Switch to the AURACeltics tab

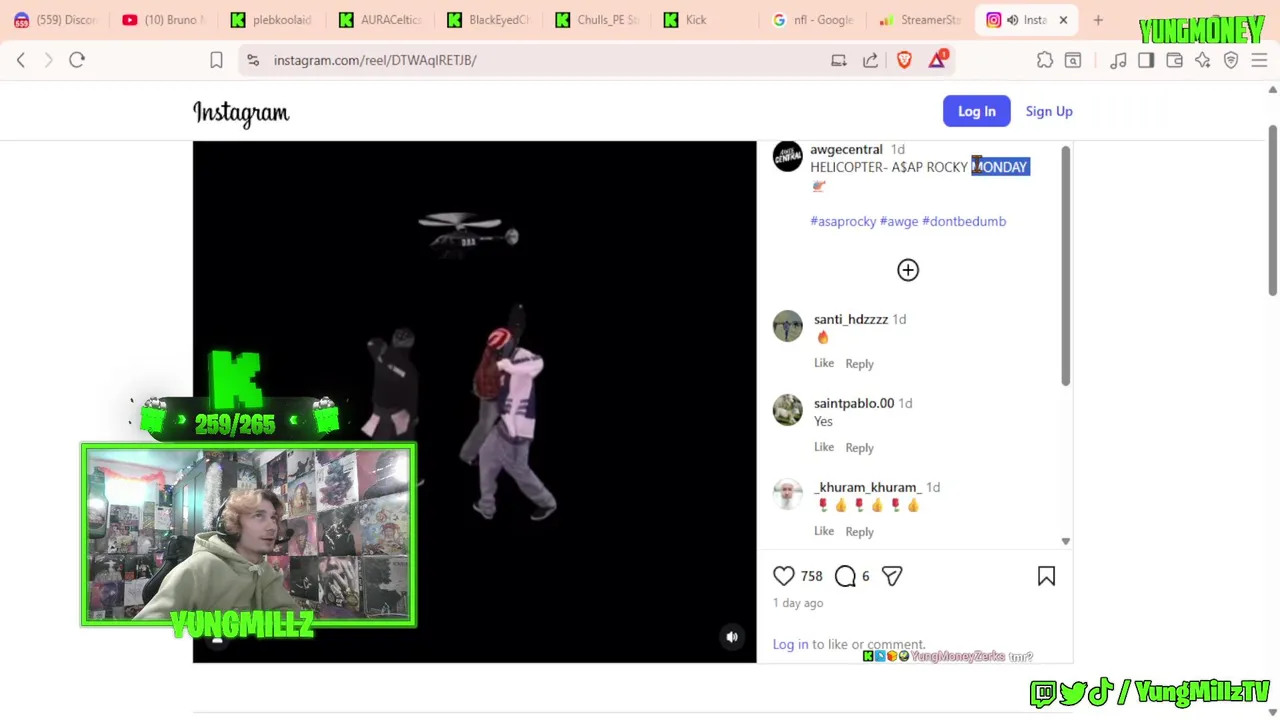[x=380, y=20]
